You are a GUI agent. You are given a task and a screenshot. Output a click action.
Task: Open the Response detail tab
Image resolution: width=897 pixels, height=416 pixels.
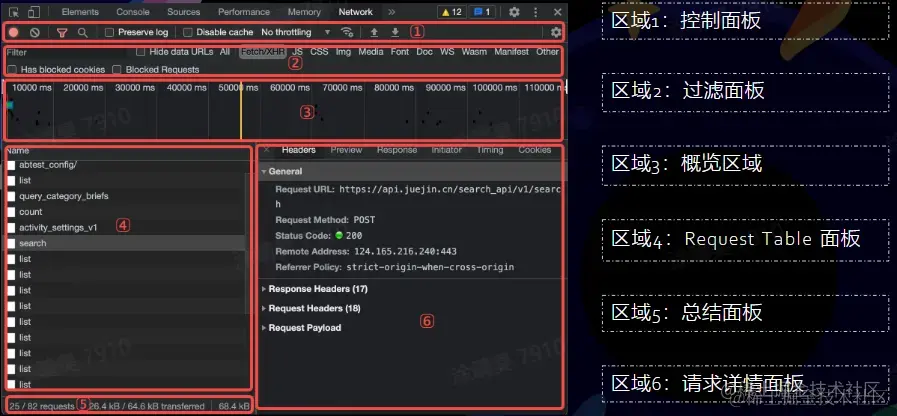click(397, 150)
